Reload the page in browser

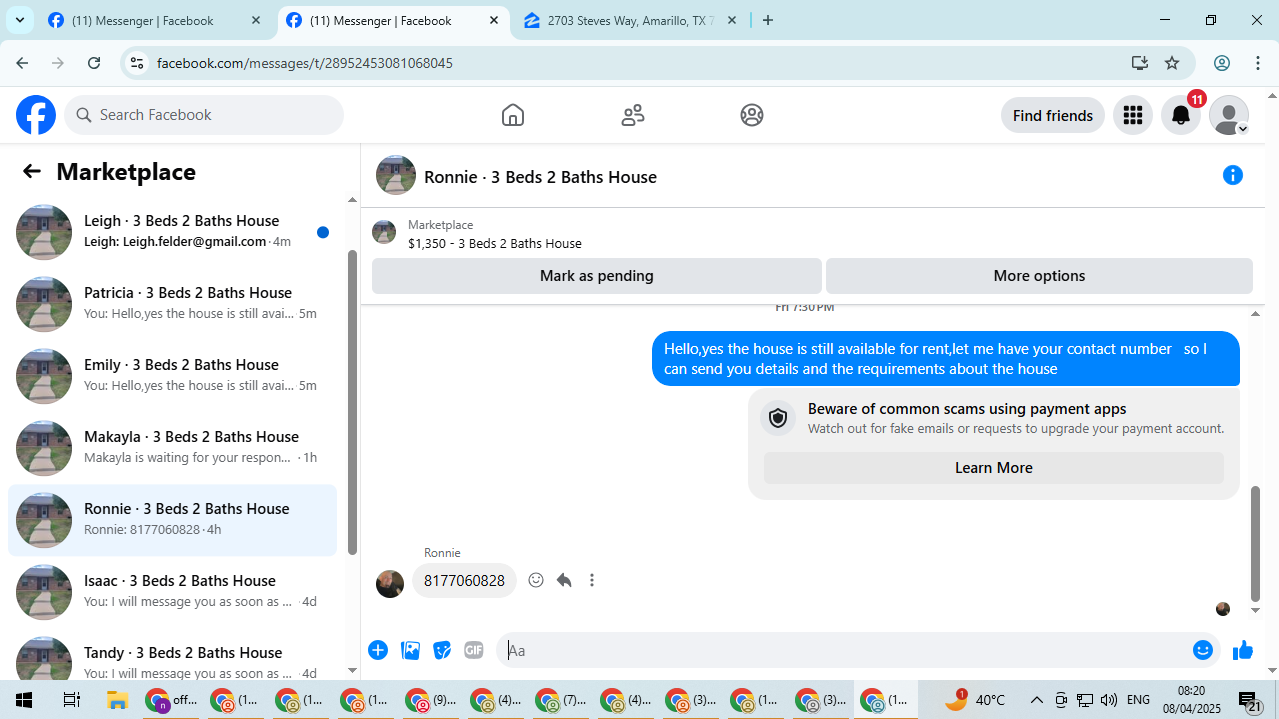pos(94,63)
